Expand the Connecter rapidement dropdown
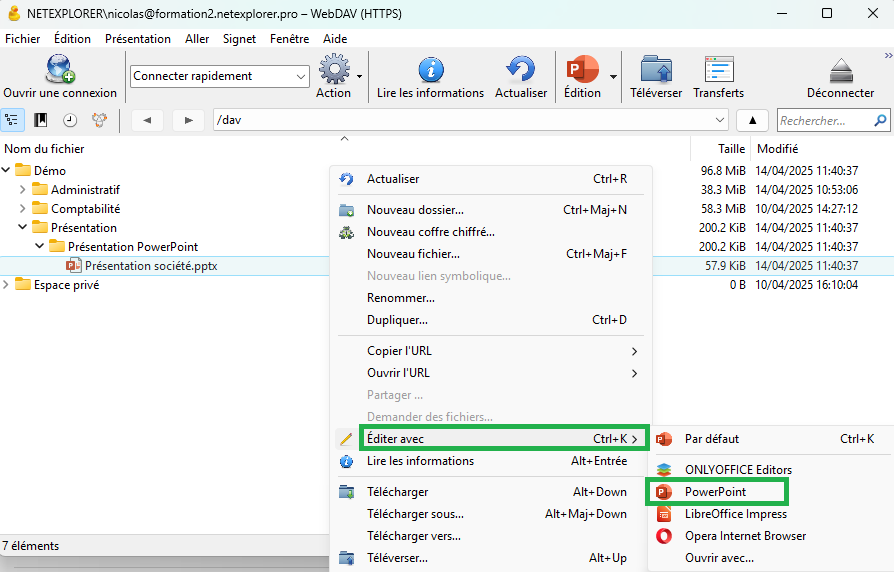The width and height of the screenshot is (894, 572). (301, 76)
